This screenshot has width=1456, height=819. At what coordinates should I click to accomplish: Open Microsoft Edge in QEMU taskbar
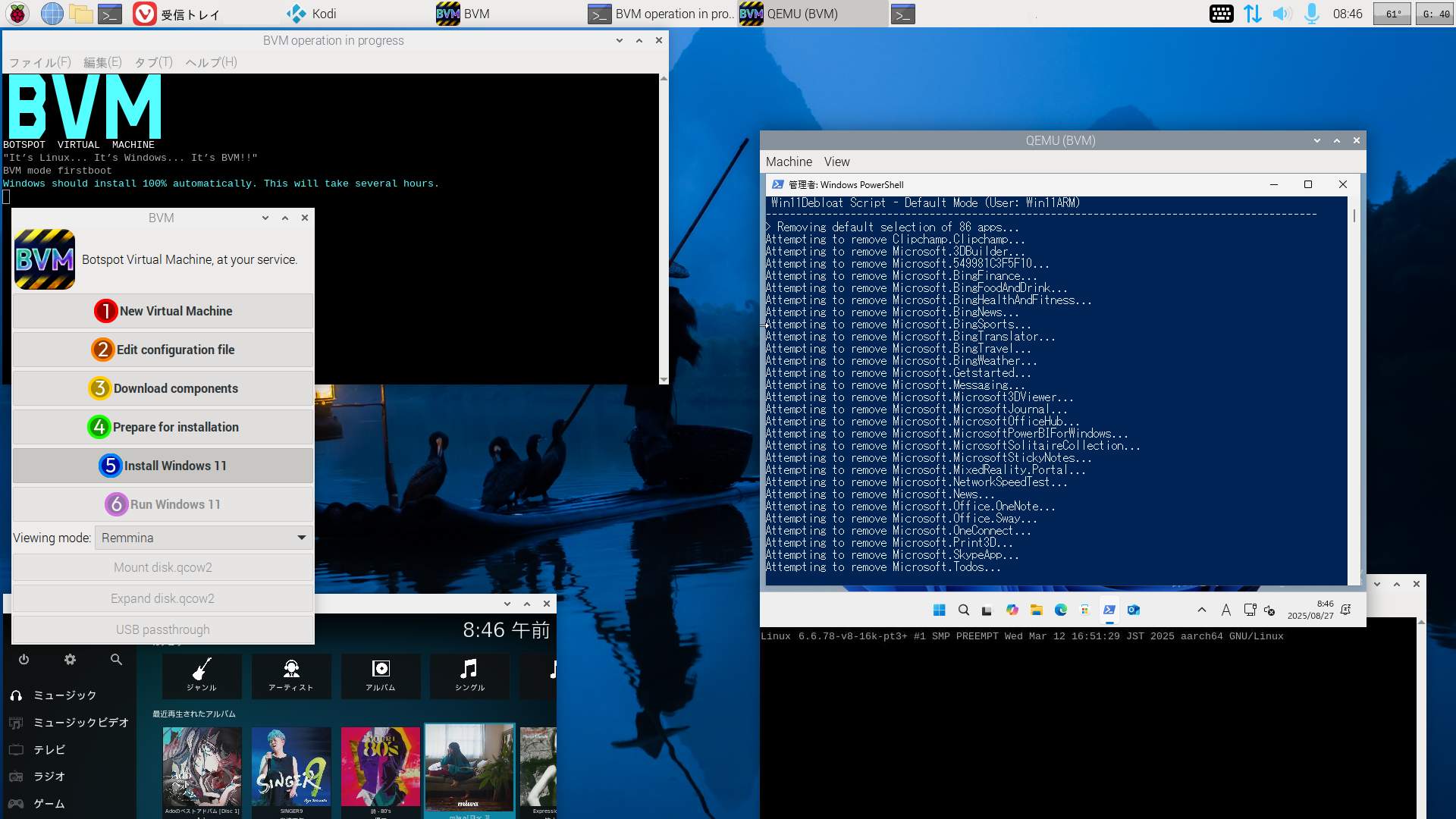tap(1061, 610)
